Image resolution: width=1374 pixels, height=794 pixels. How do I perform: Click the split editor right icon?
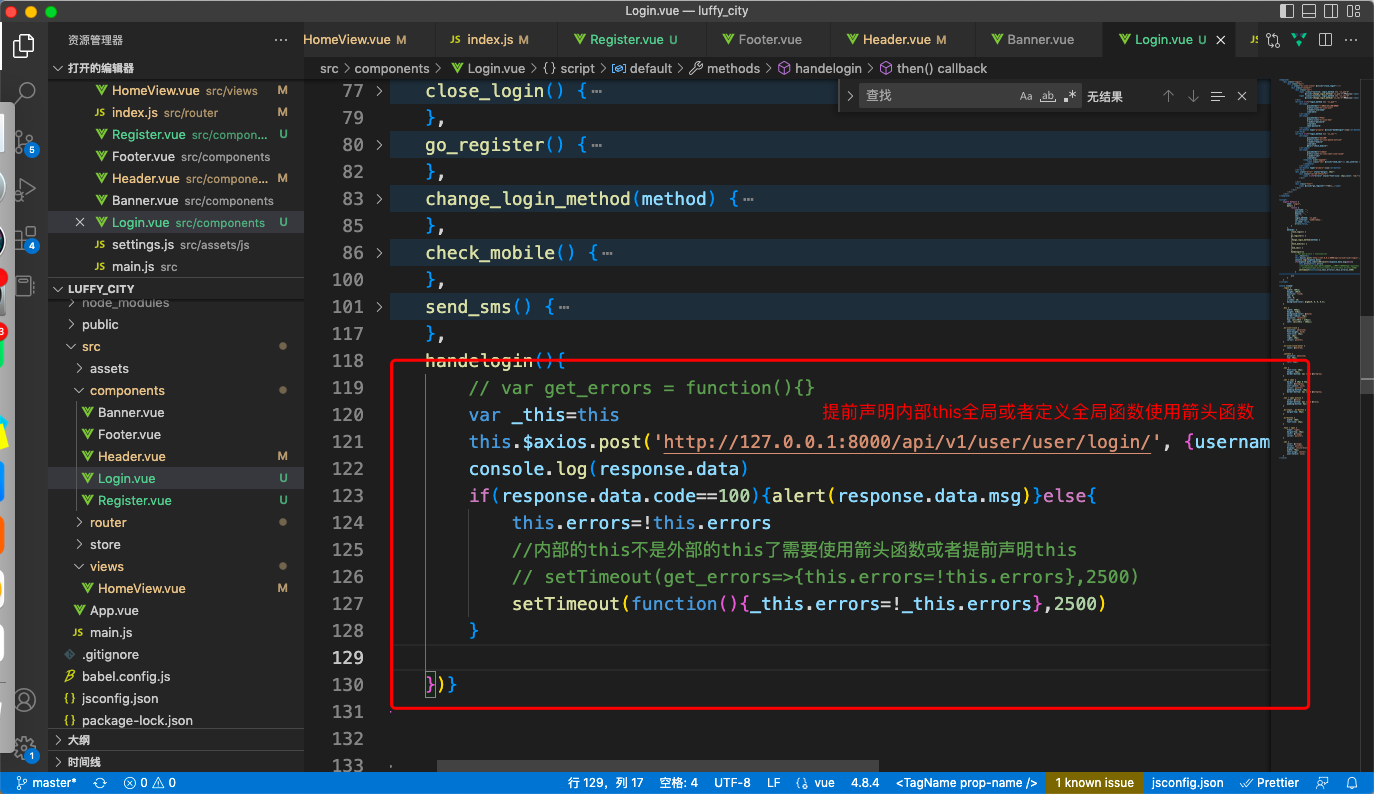click(1325, 40)
